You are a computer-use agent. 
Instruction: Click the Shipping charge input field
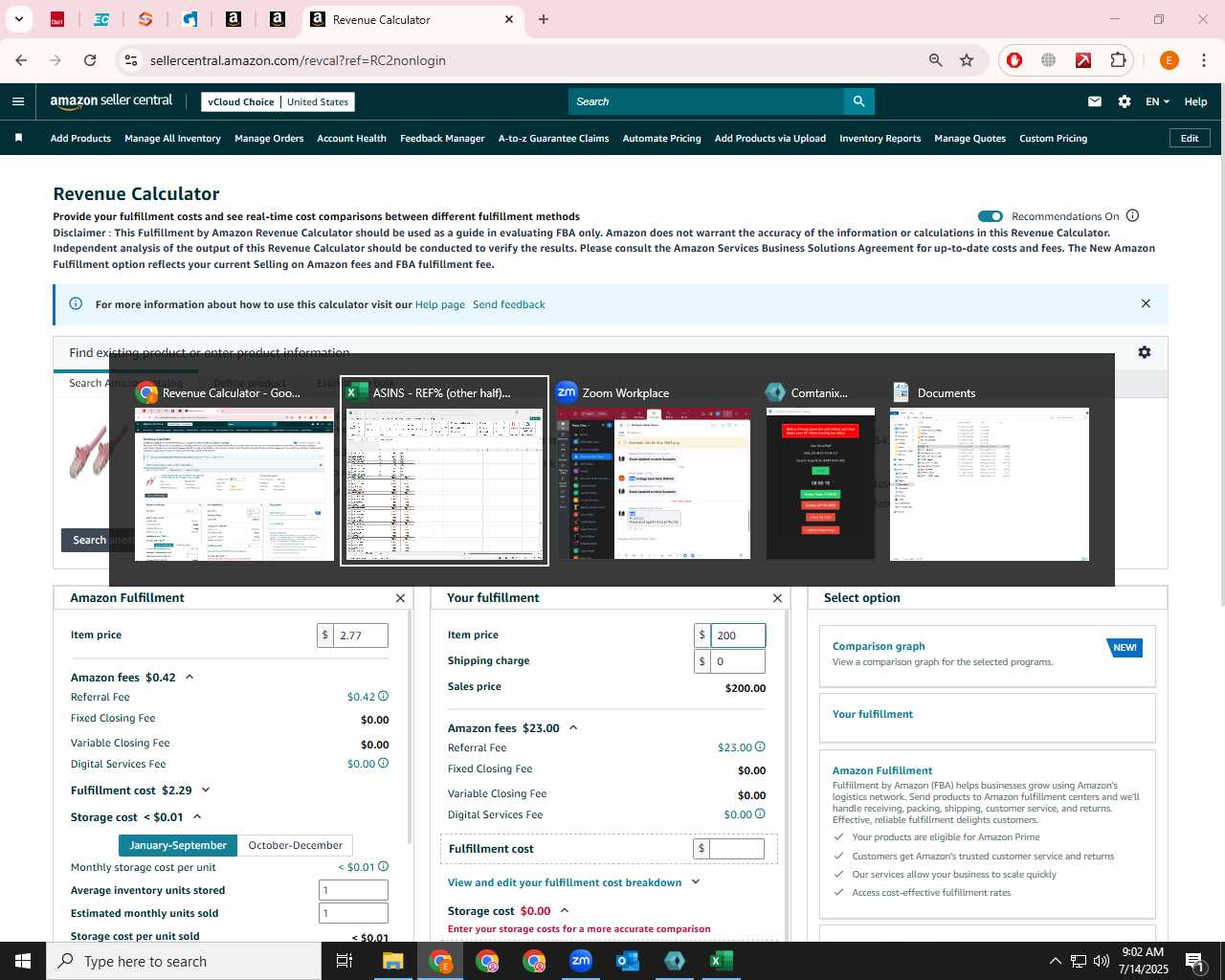738,661
